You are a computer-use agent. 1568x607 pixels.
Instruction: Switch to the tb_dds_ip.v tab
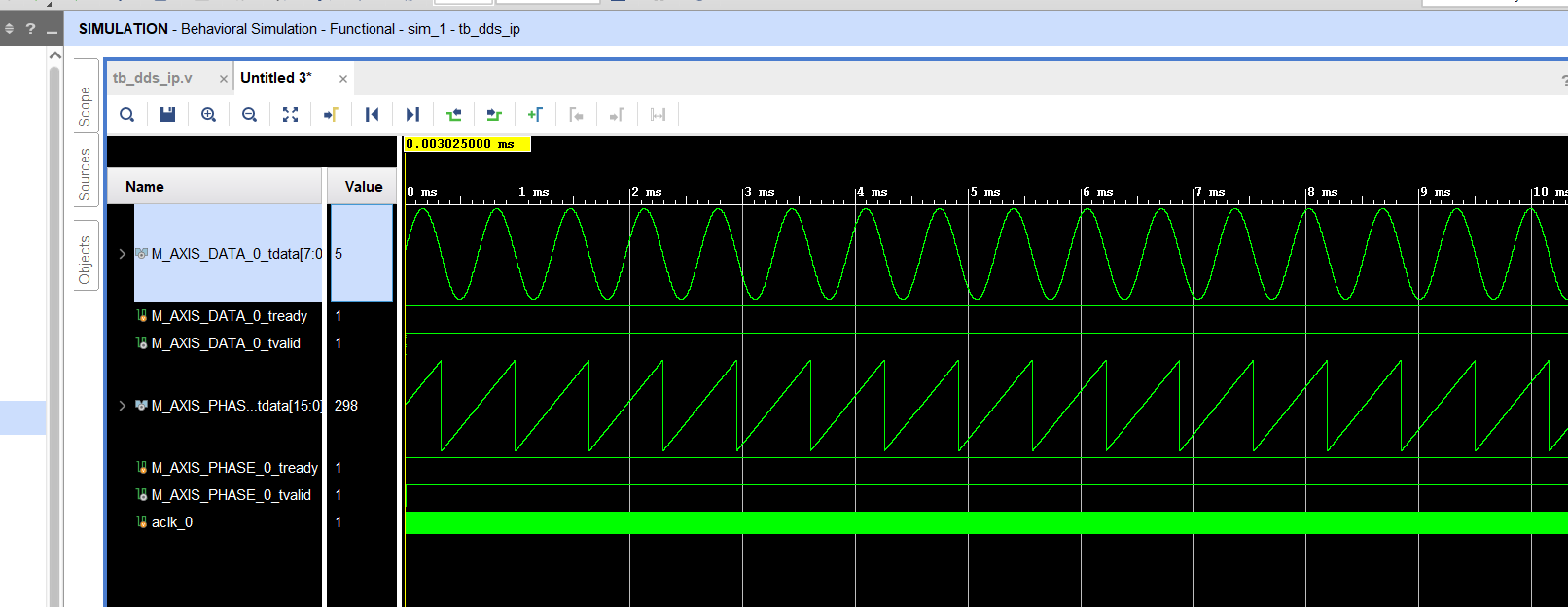coord(153,78)
